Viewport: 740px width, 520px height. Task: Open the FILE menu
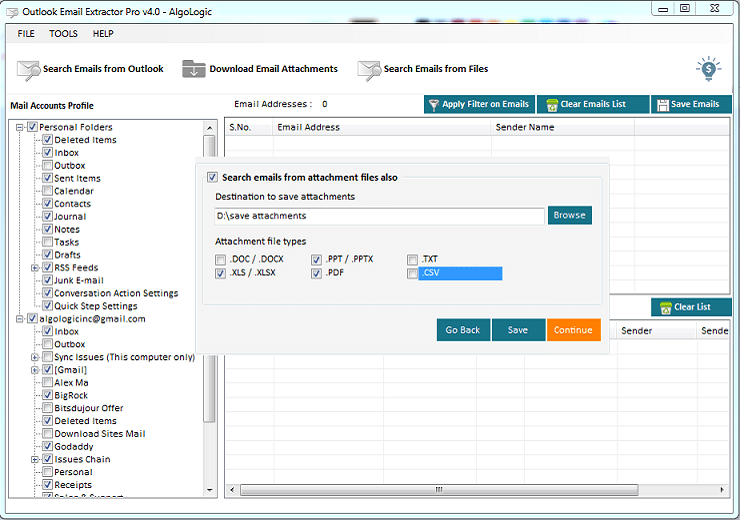point(26,33)
